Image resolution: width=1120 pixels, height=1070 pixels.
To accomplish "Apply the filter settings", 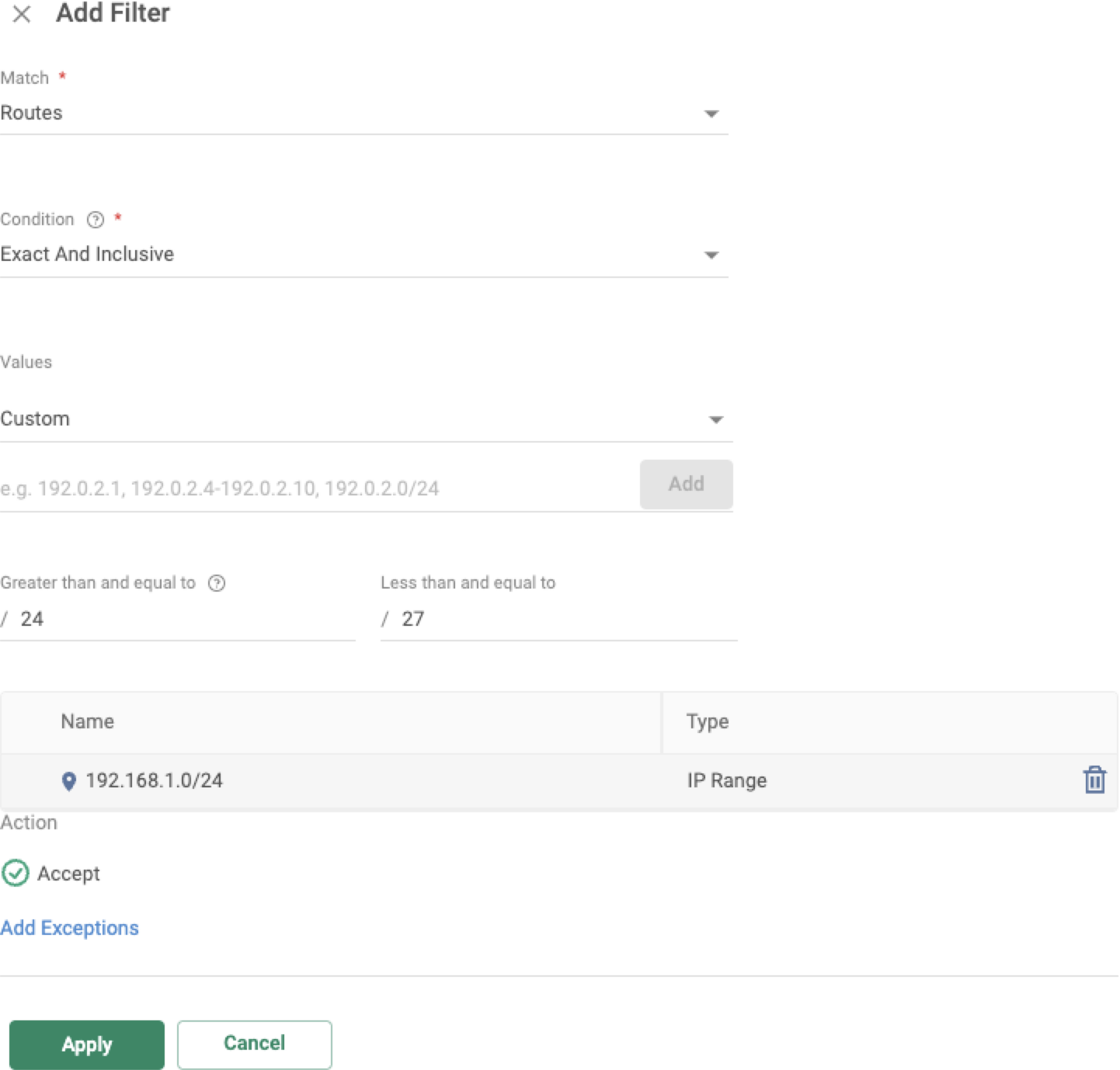I will point(86,1044).
